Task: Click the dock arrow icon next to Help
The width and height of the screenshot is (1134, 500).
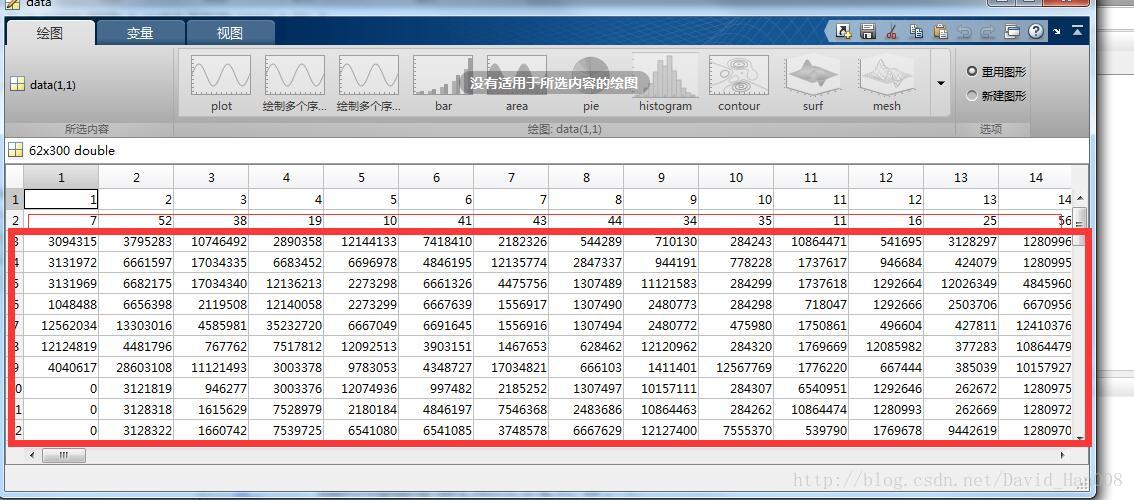Action: (x=1057, y=31)
